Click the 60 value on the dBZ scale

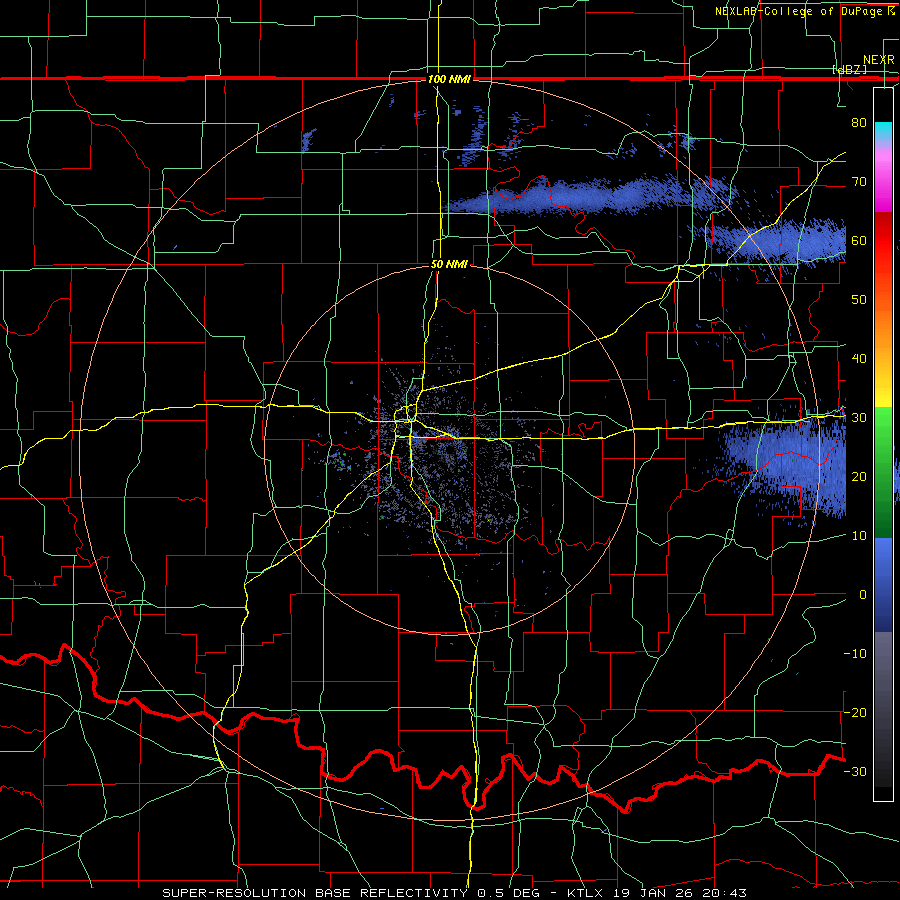pyautogui.click(x=859, y=240)
